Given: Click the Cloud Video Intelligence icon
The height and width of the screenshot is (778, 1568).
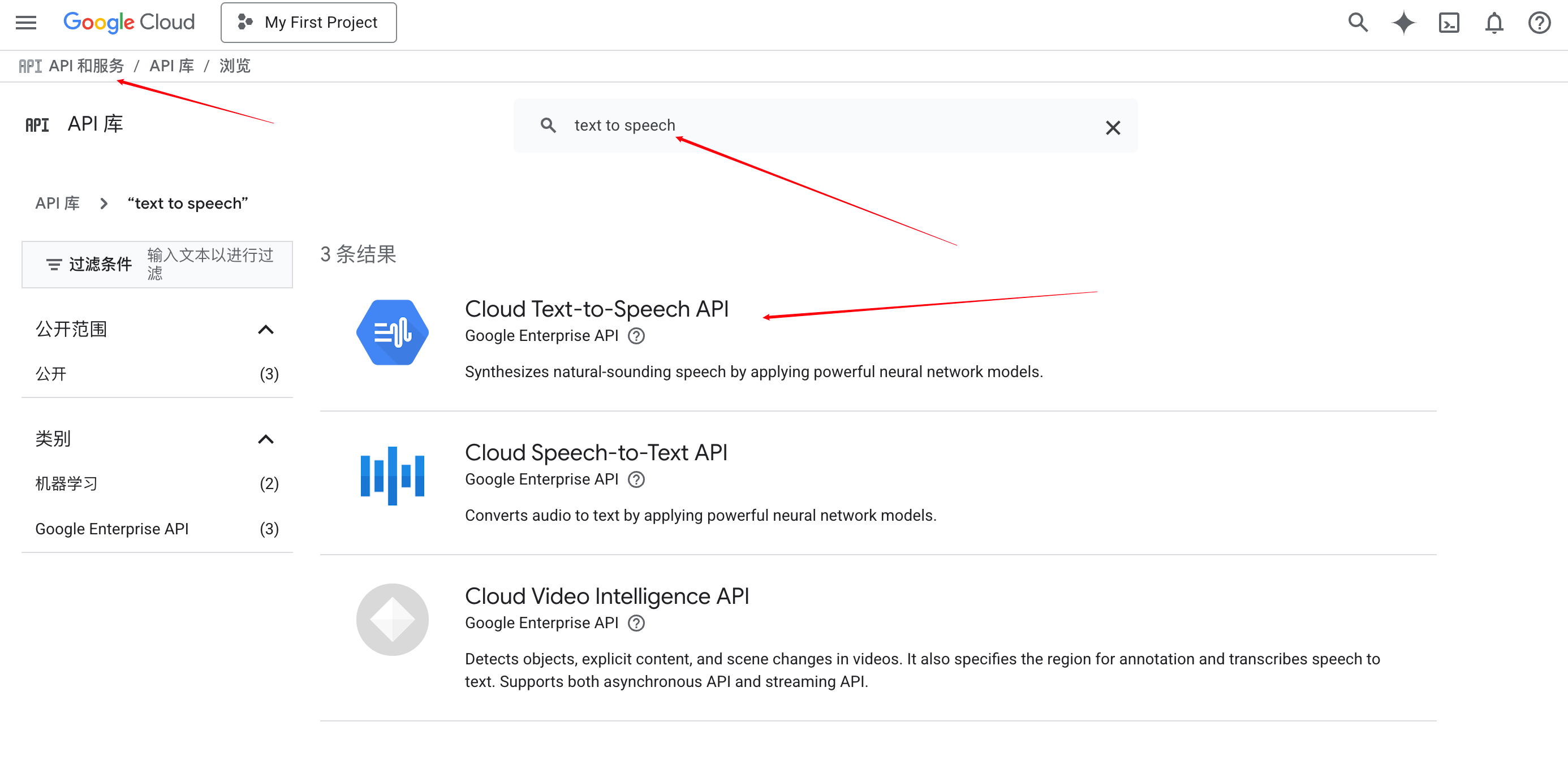Looking at the screenshot, I should (392, 619).
